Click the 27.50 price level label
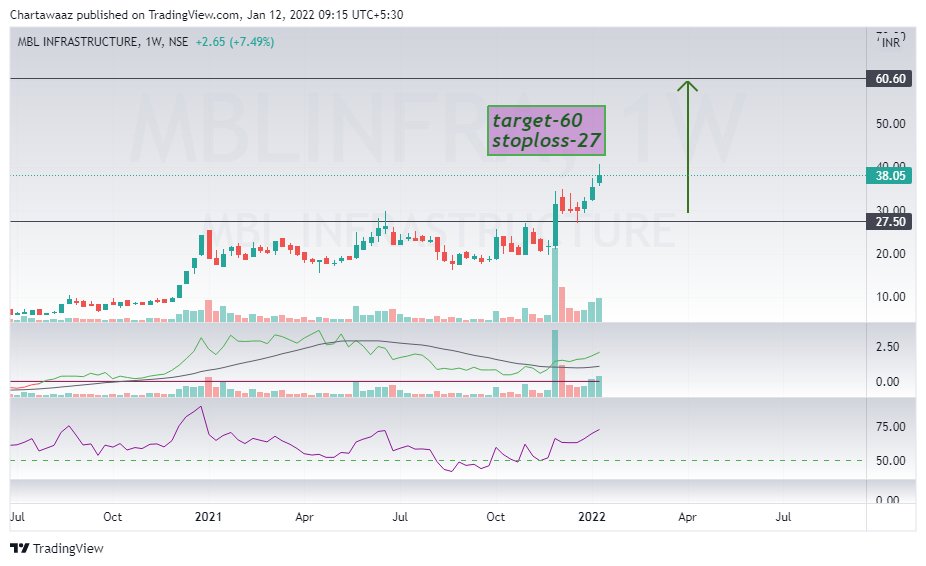 [890, 222]
